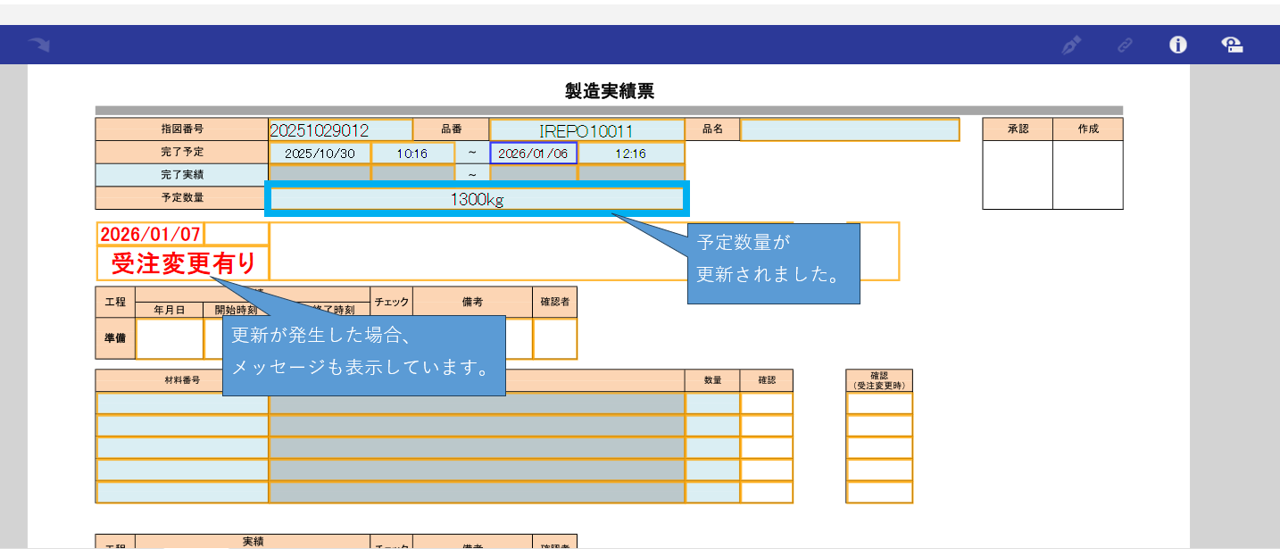This screenshot has width=1280, height=549.
Task: Click the 受注変更有り message cell
Action: (x=183, y=264)
